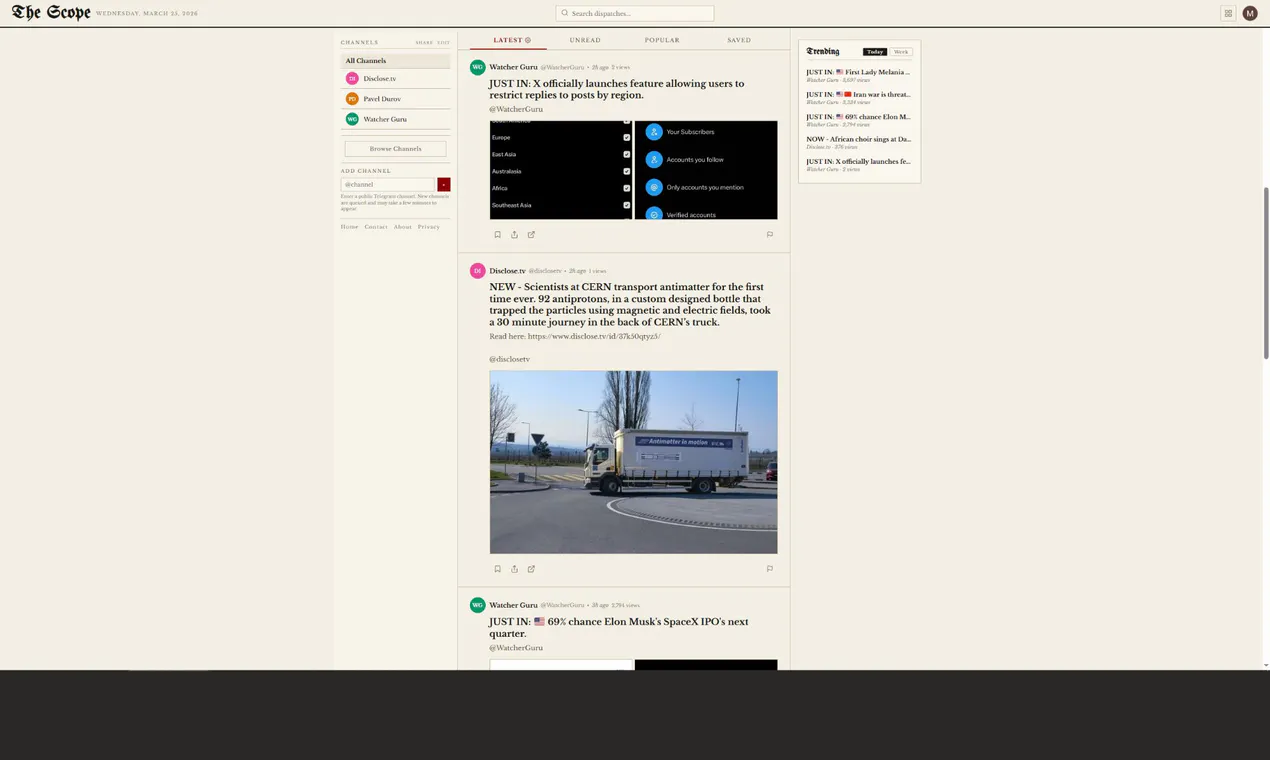Open trending item X officially launches
This screenshot has width=1270, height=760.
[x=858, y=164]
